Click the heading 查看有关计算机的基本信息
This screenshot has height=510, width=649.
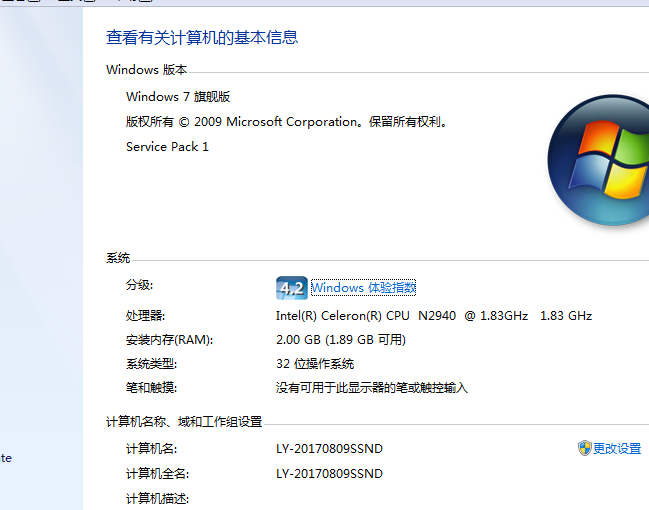[202, 37]
